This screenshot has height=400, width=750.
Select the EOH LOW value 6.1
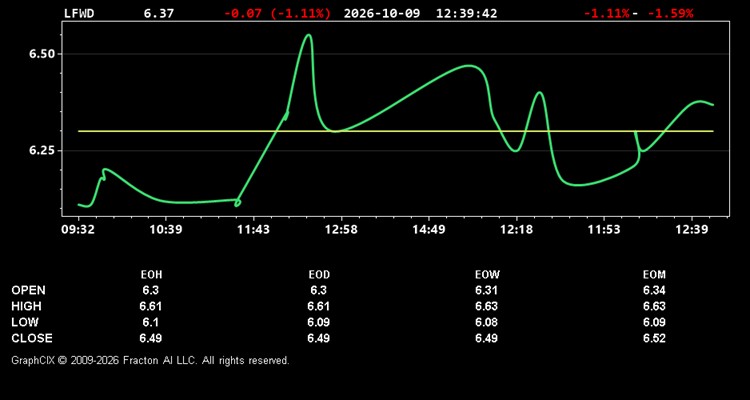[151, 322]
